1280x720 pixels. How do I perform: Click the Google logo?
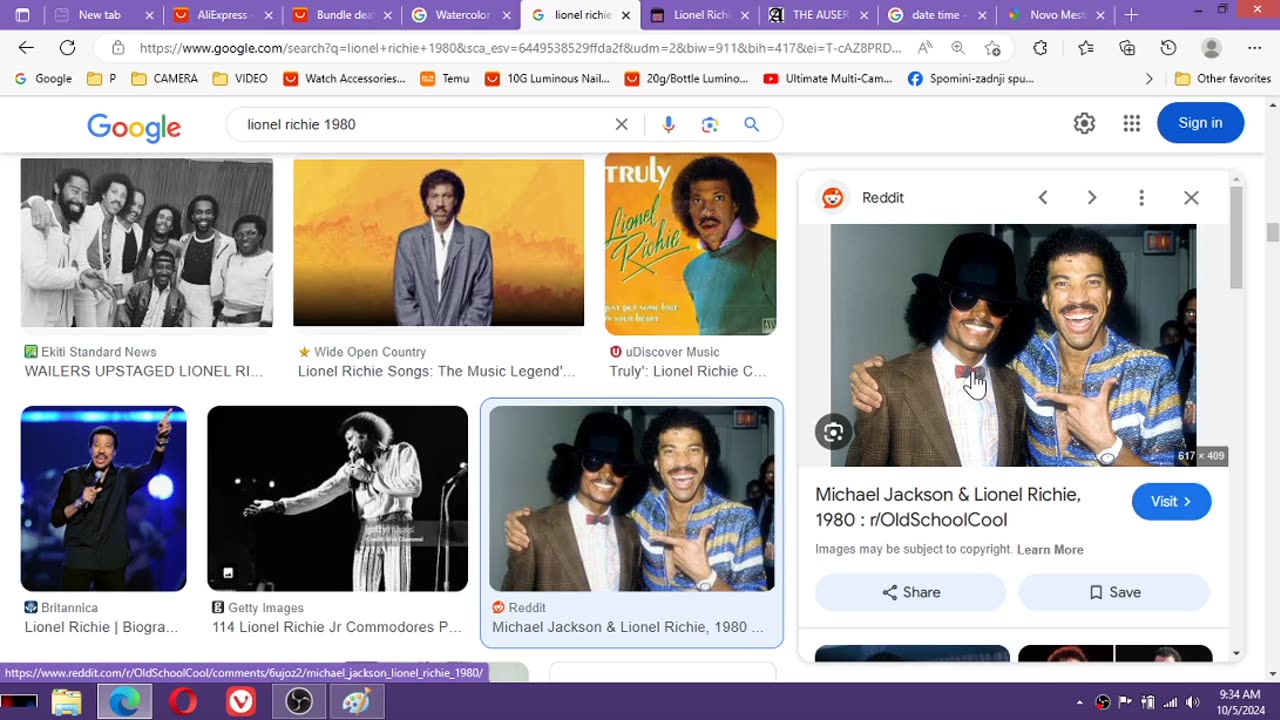(134, 126)
